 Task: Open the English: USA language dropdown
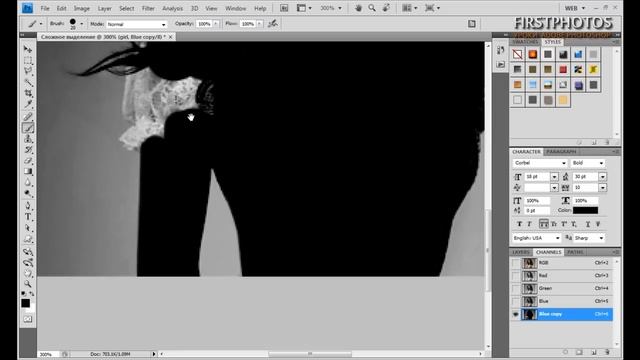537,238
